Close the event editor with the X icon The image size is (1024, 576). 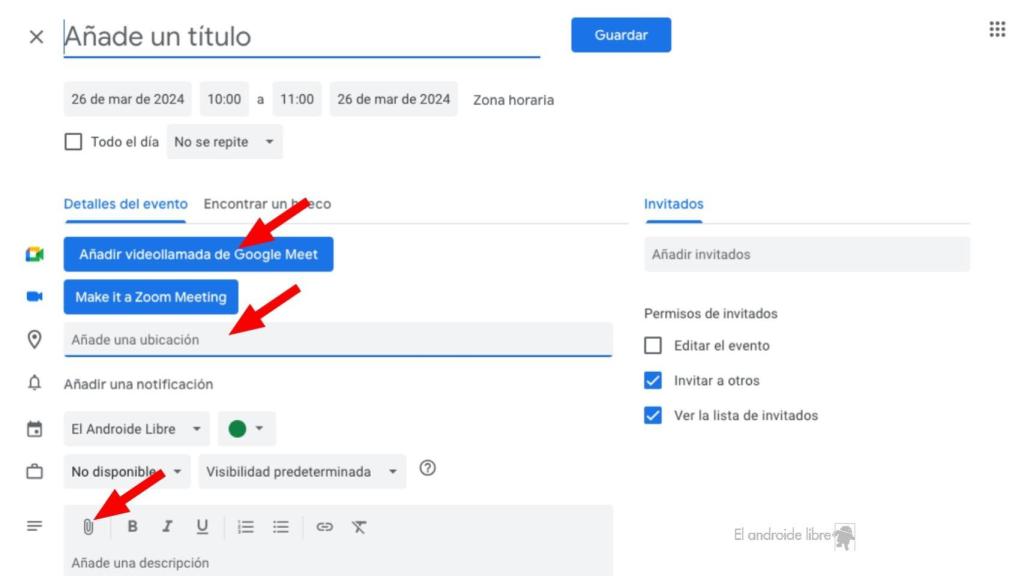(x=37, y=37)
